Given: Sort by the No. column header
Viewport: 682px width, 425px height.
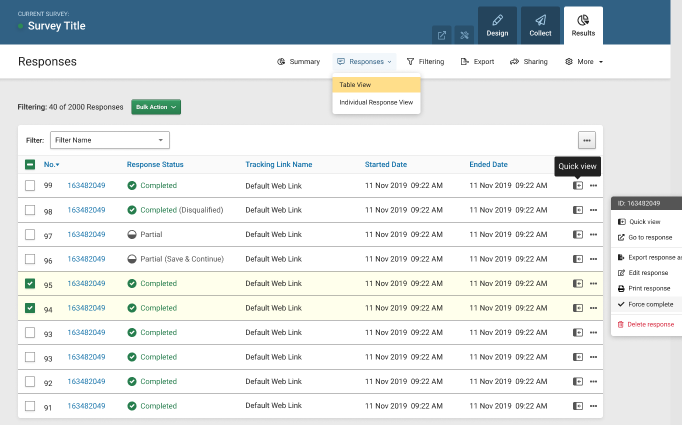Looking at the screenshot, I should click(51, 164).
